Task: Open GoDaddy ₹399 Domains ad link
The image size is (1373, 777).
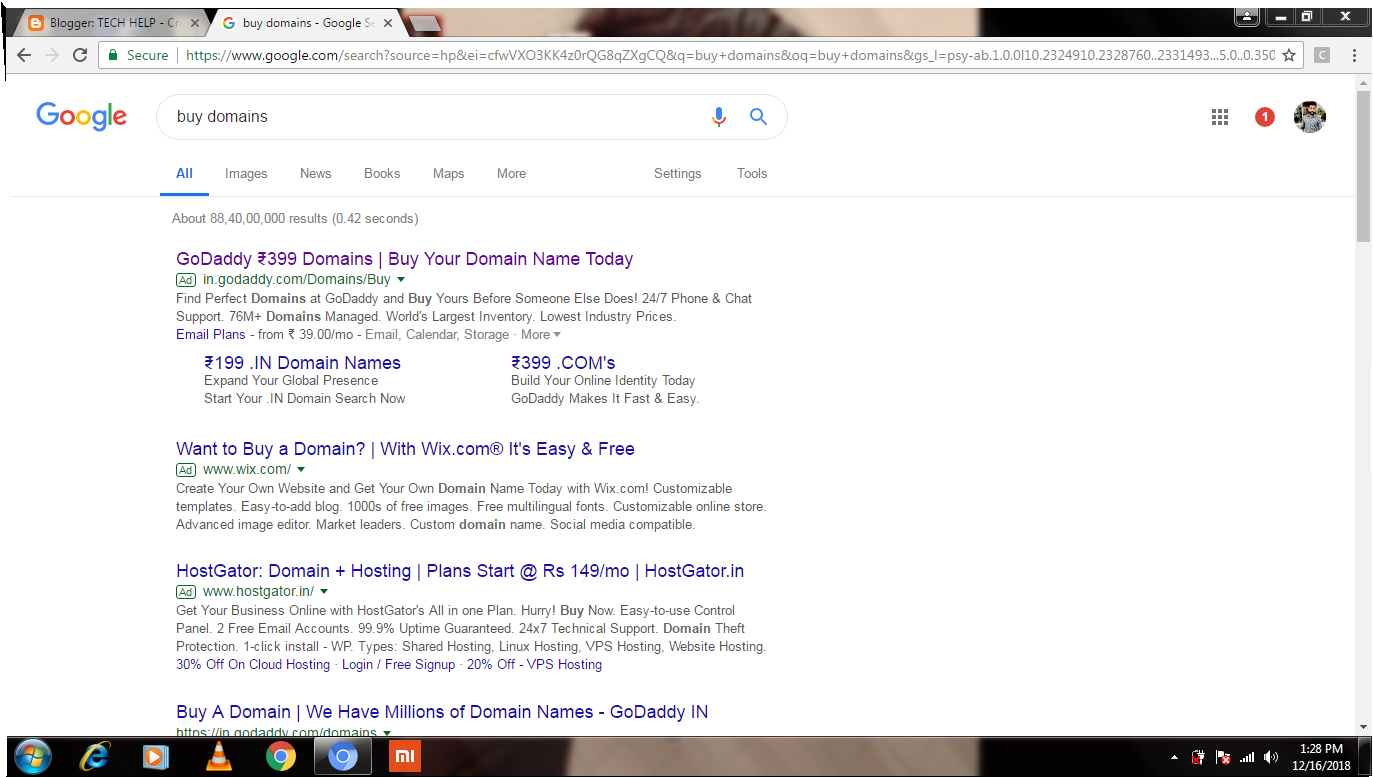Action: 404,259
